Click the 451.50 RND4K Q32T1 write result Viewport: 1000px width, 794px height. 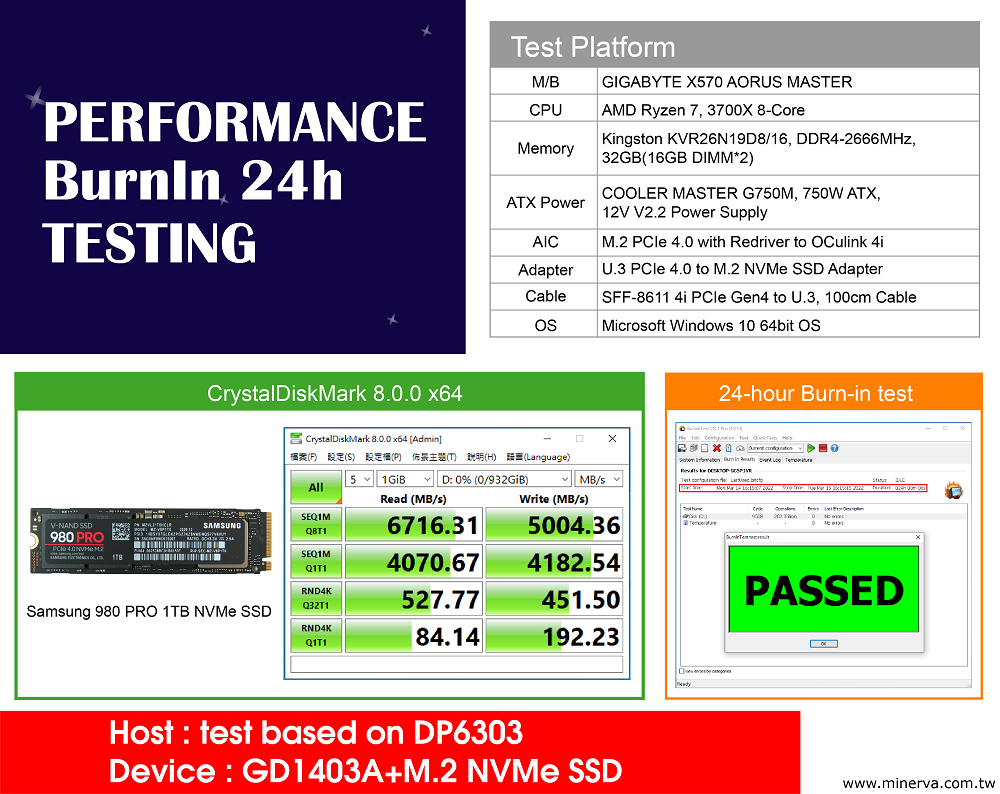pos(554,599)
